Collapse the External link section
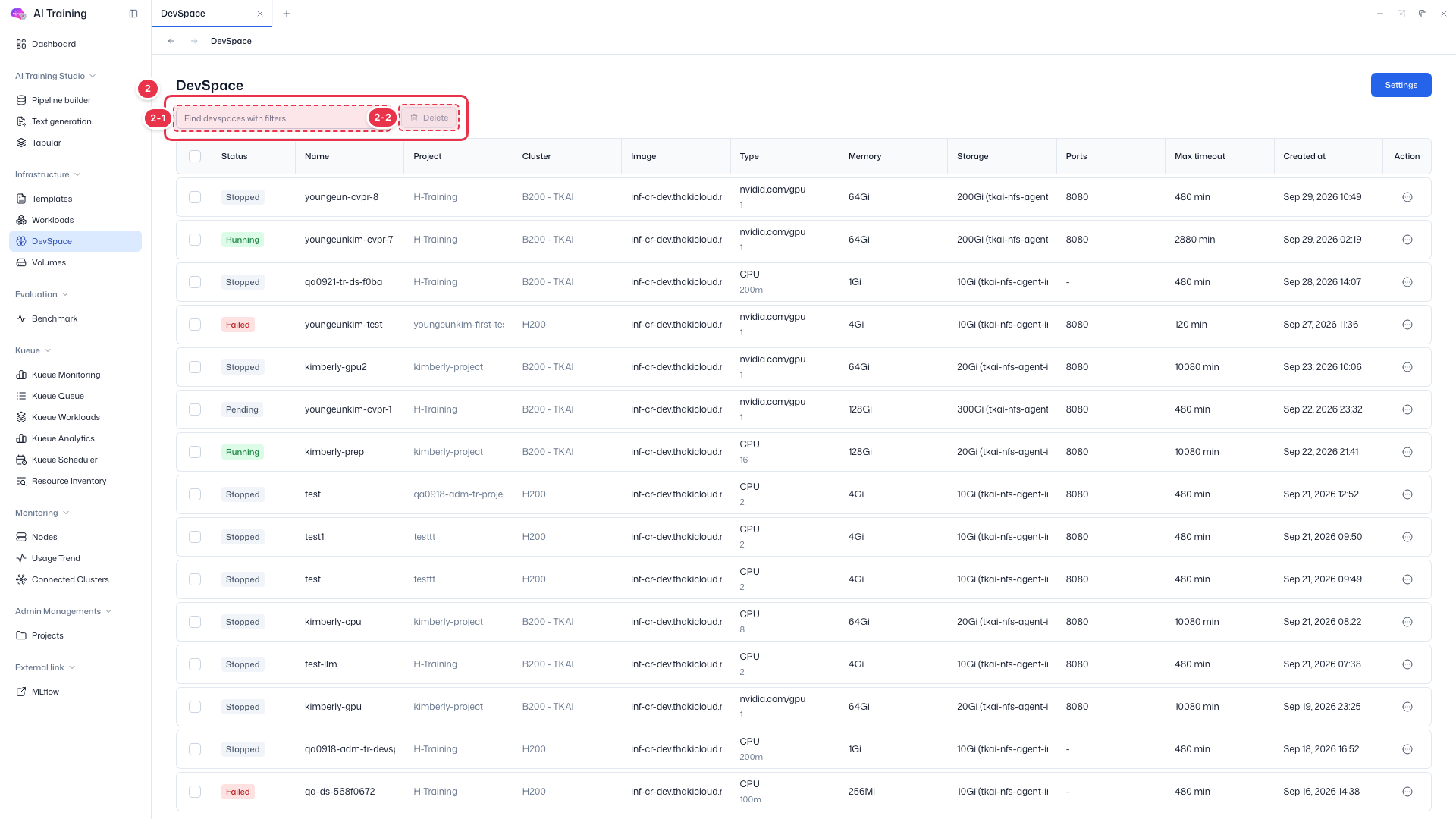 pos(45,667)
